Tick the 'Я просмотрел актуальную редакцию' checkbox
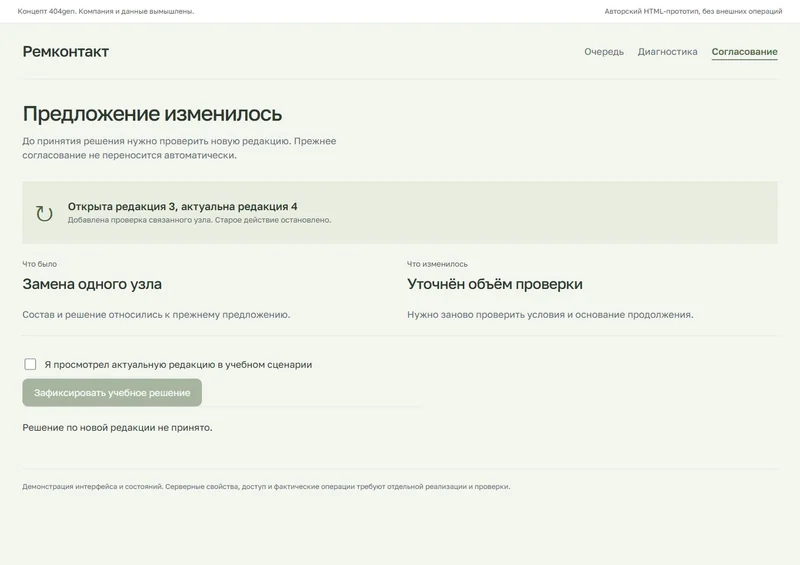The height and width of the screenshot is (565, 800). click(x=30, y=364)
